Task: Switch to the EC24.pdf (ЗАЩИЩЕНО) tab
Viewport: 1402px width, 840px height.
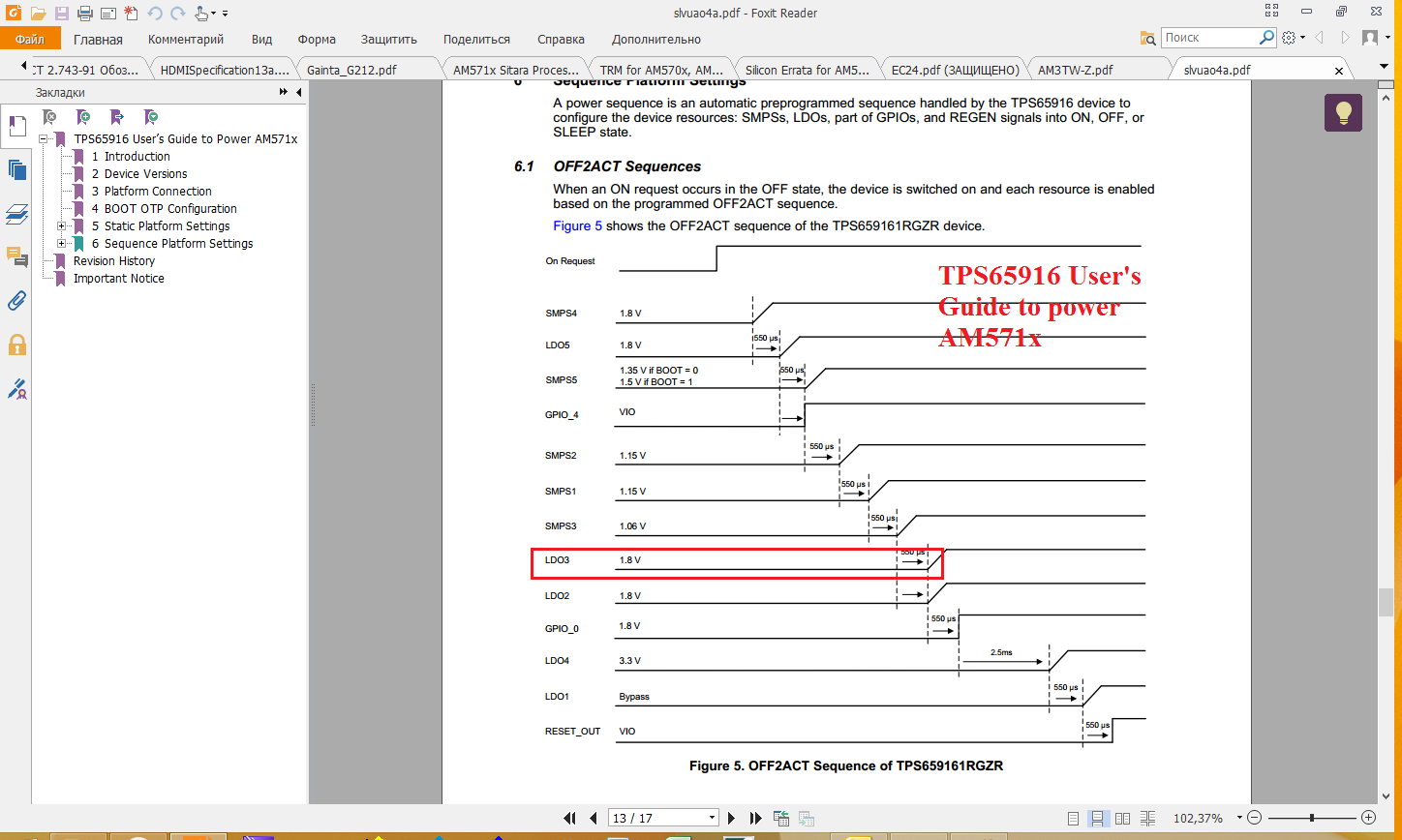Action: tap(955, 70)
